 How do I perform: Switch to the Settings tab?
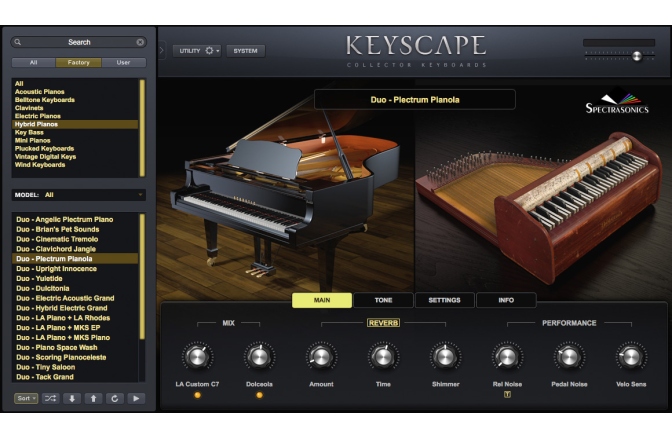coord(444,300)
